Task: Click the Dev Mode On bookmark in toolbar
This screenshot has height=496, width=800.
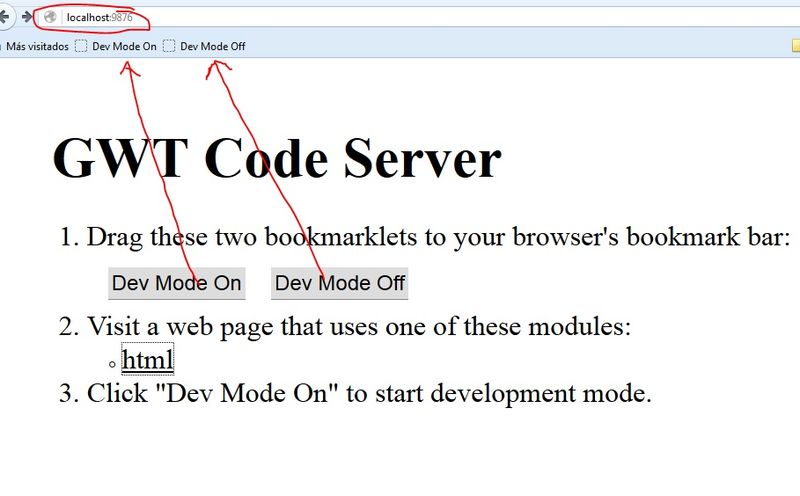Action: (x=116, y=46)
